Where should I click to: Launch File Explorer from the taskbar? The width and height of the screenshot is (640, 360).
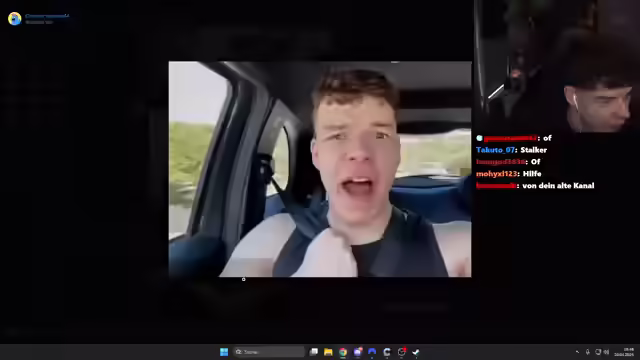[328, 352]
